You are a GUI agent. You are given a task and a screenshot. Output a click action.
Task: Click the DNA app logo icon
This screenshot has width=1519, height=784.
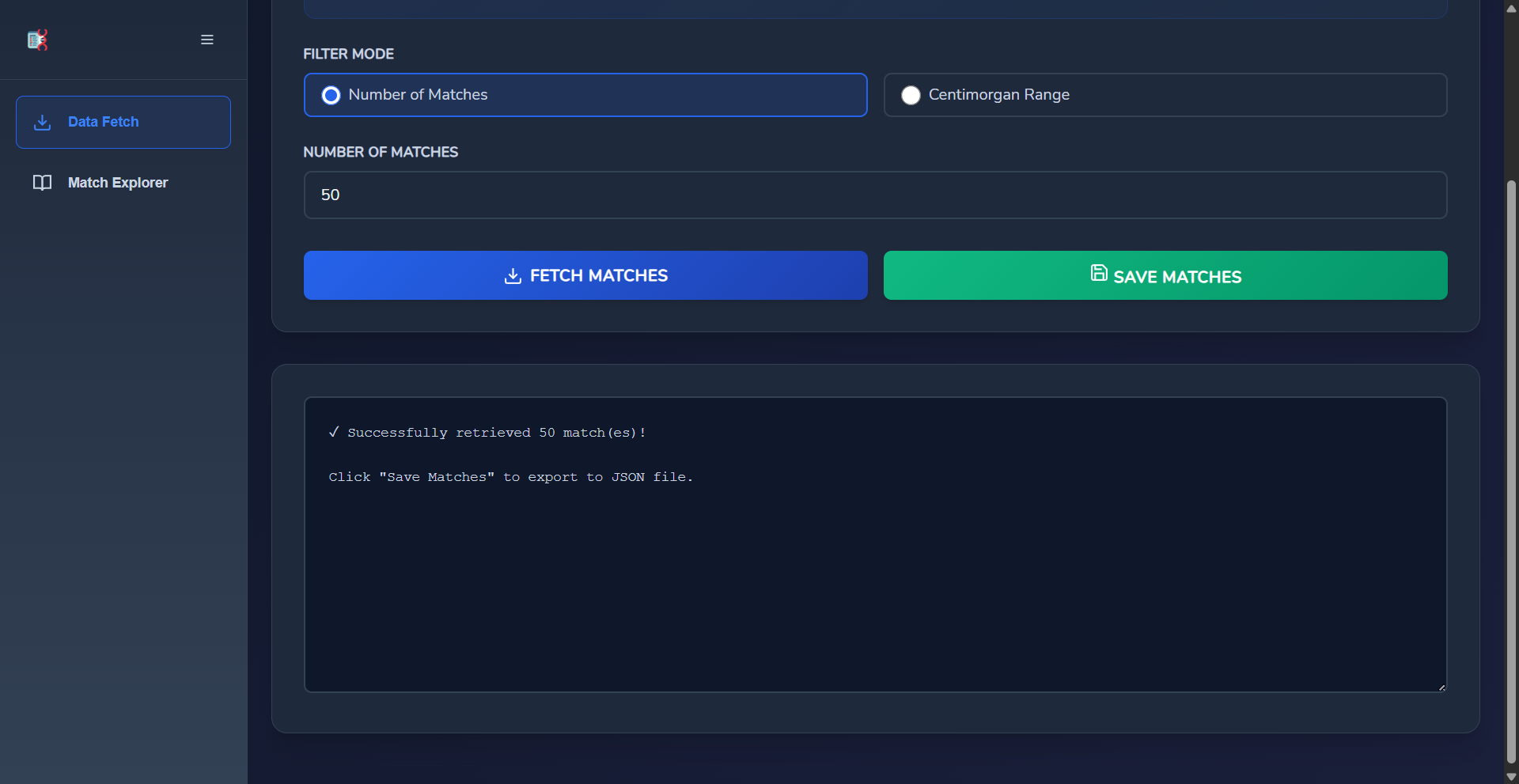[37, 40]
